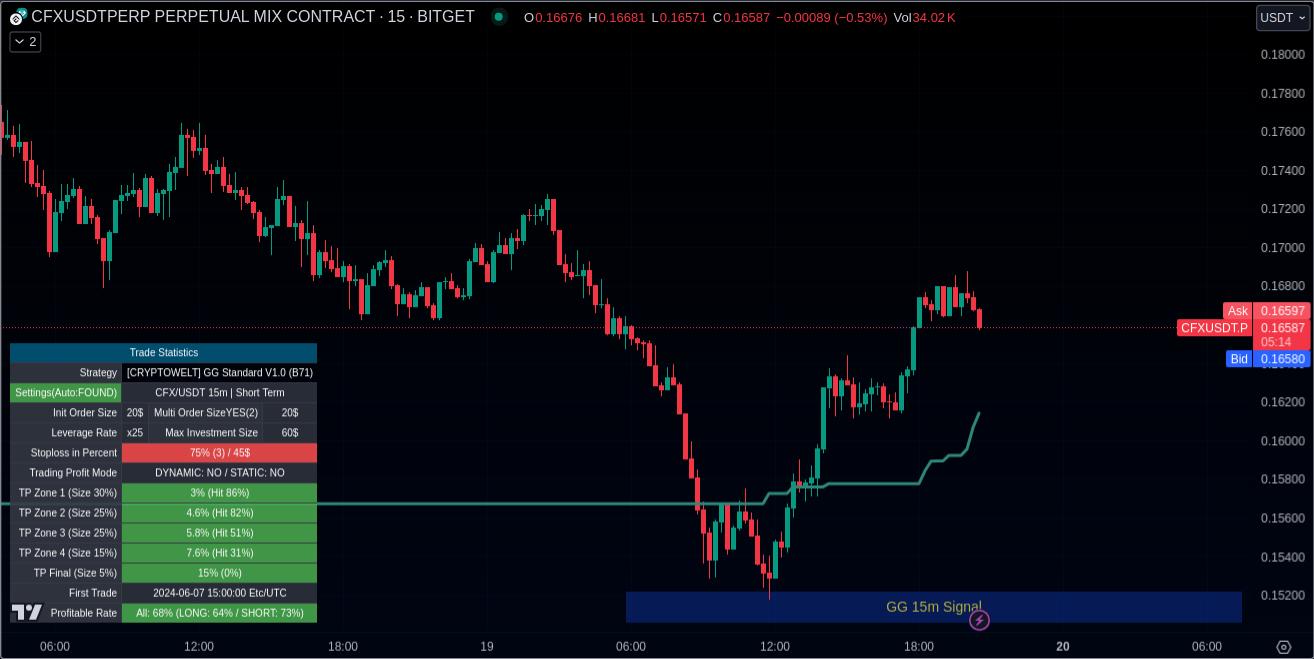Click the green market status dot
1314x659 pixels.
click(498, 17)
